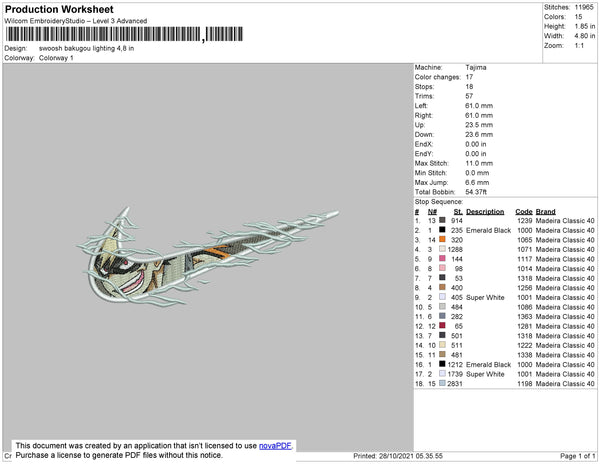Click the Production Worksheet title

pos(59,10)
